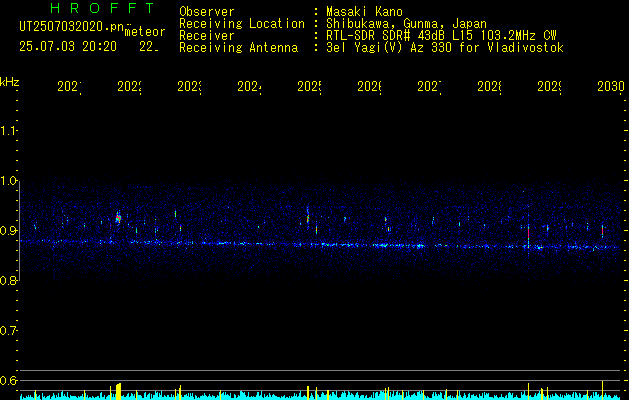The height and width of the screenshot is (400, 629).
Task: Click the 0.7 frequency axis label
Action: pos(9,330)
